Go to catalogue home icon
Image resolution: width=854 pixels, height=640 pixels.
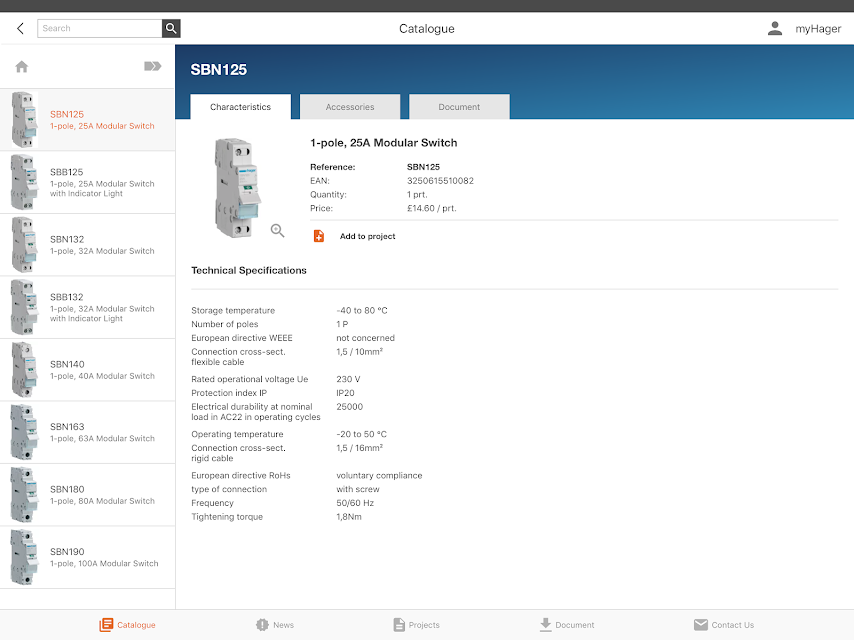point(22,66)
